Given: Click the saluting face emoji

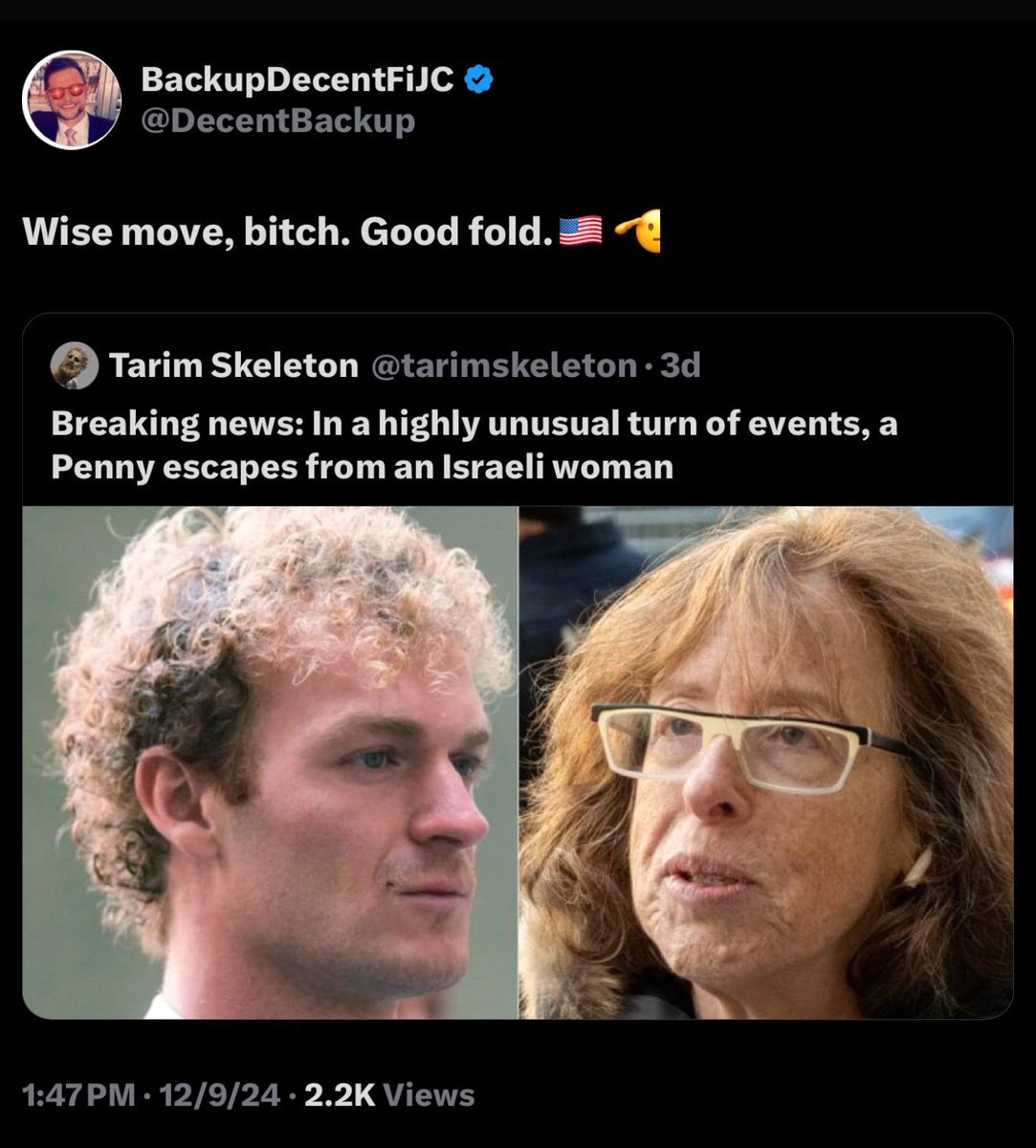Looking at the screenshot, I should pyautogui.click(x=638, y=231).
